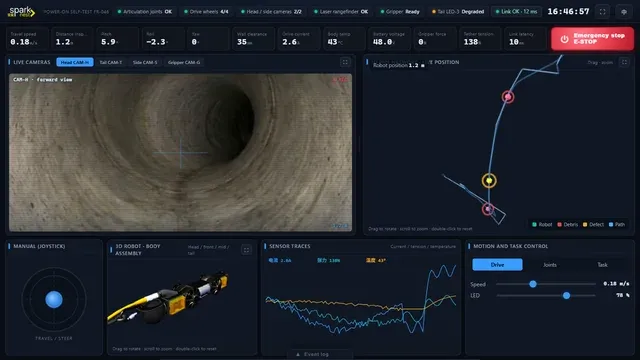Click the LED brightness slider handle

point(566,295)
